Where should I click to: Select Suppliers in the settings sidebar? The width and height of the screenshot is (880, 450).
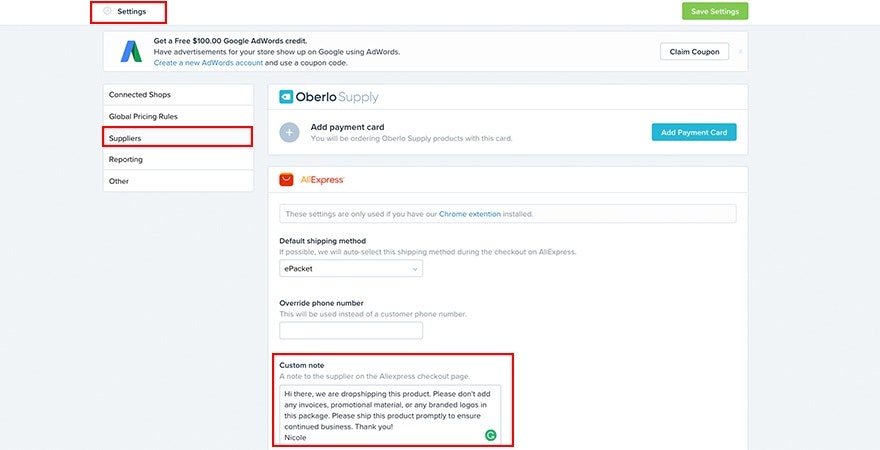[126, 137]
